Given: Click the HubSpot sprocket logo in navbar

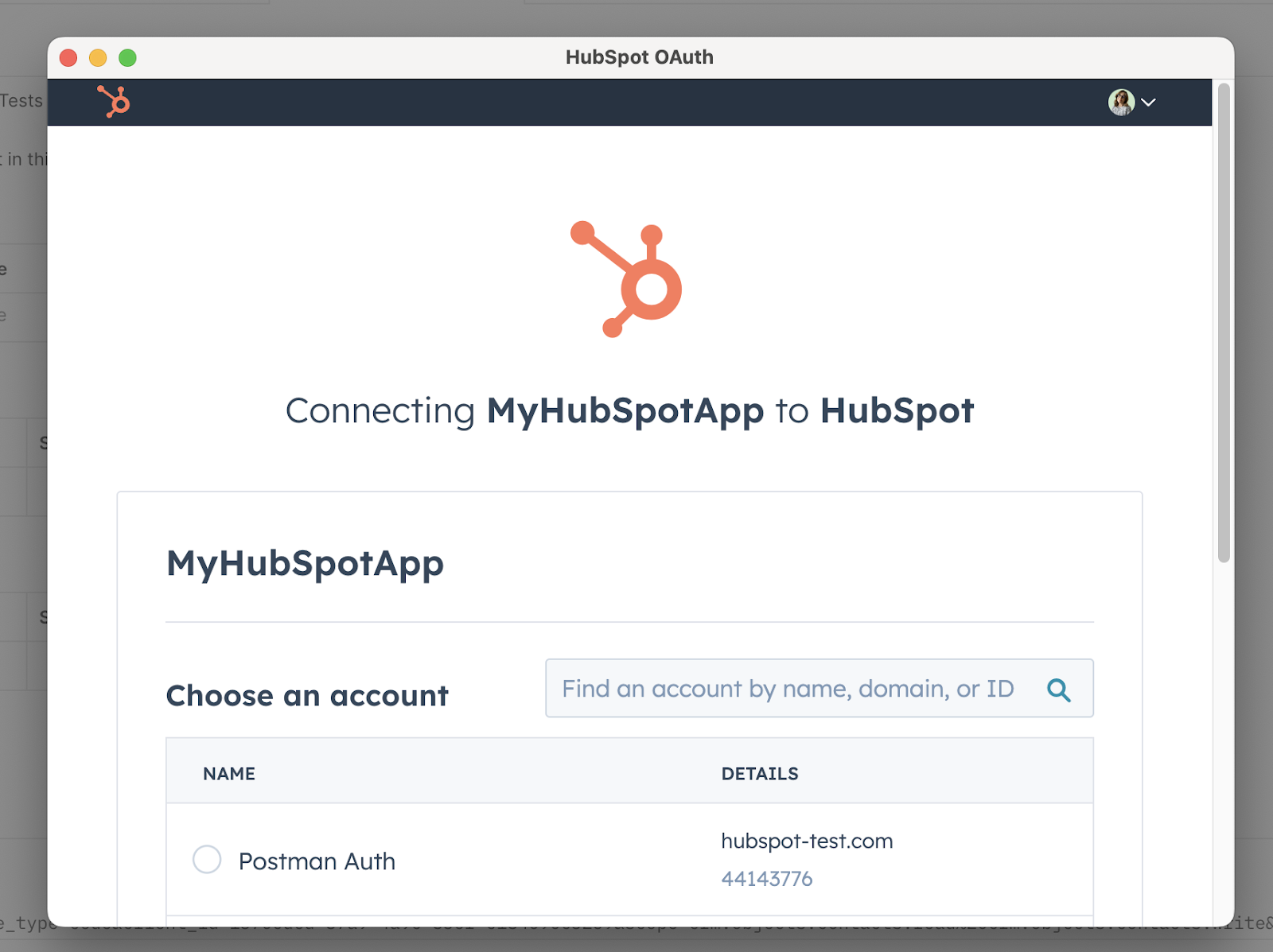Looking at the screenshot, I should tap(114, 102).
